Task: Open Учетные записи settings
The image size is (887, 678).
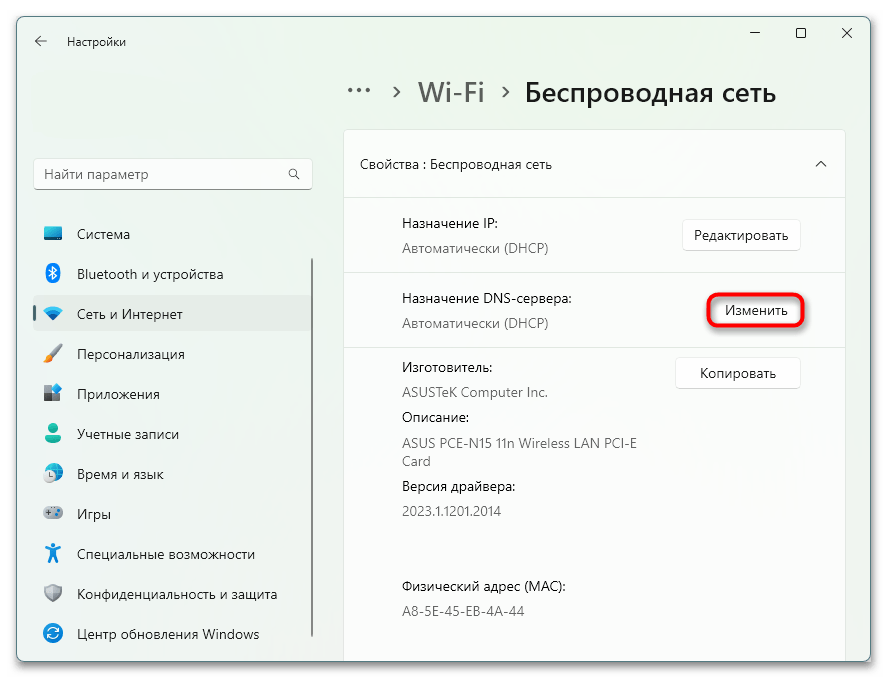Action: click(x=172, y=434)
